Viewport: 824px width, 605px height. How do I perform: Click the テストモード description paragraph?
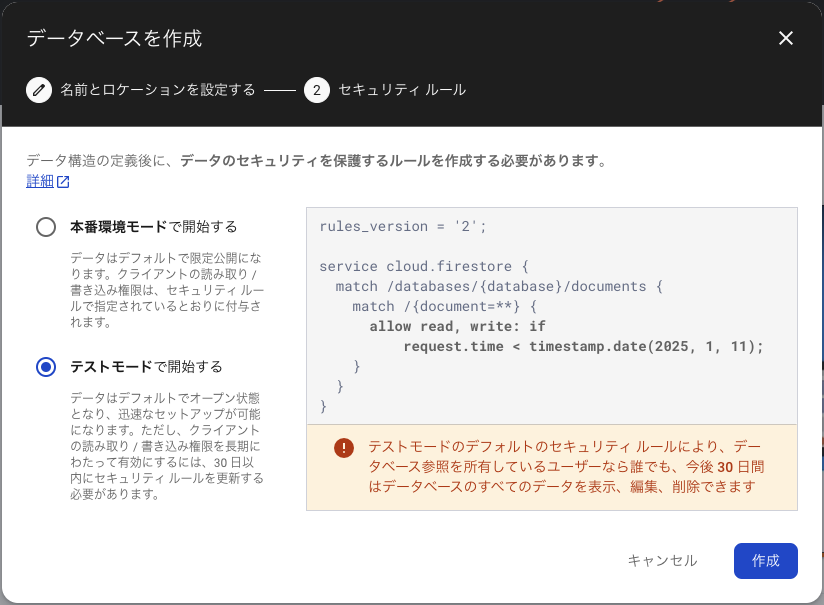point(167,446)
